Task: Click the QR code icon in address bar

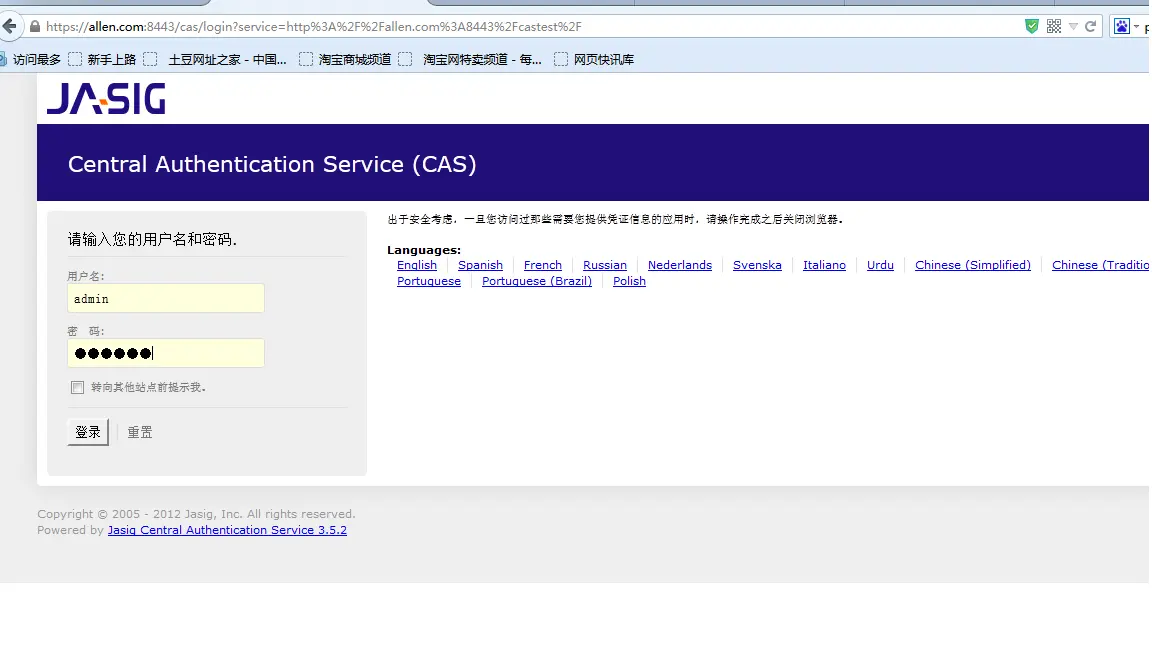Action: pos(1054,26)
